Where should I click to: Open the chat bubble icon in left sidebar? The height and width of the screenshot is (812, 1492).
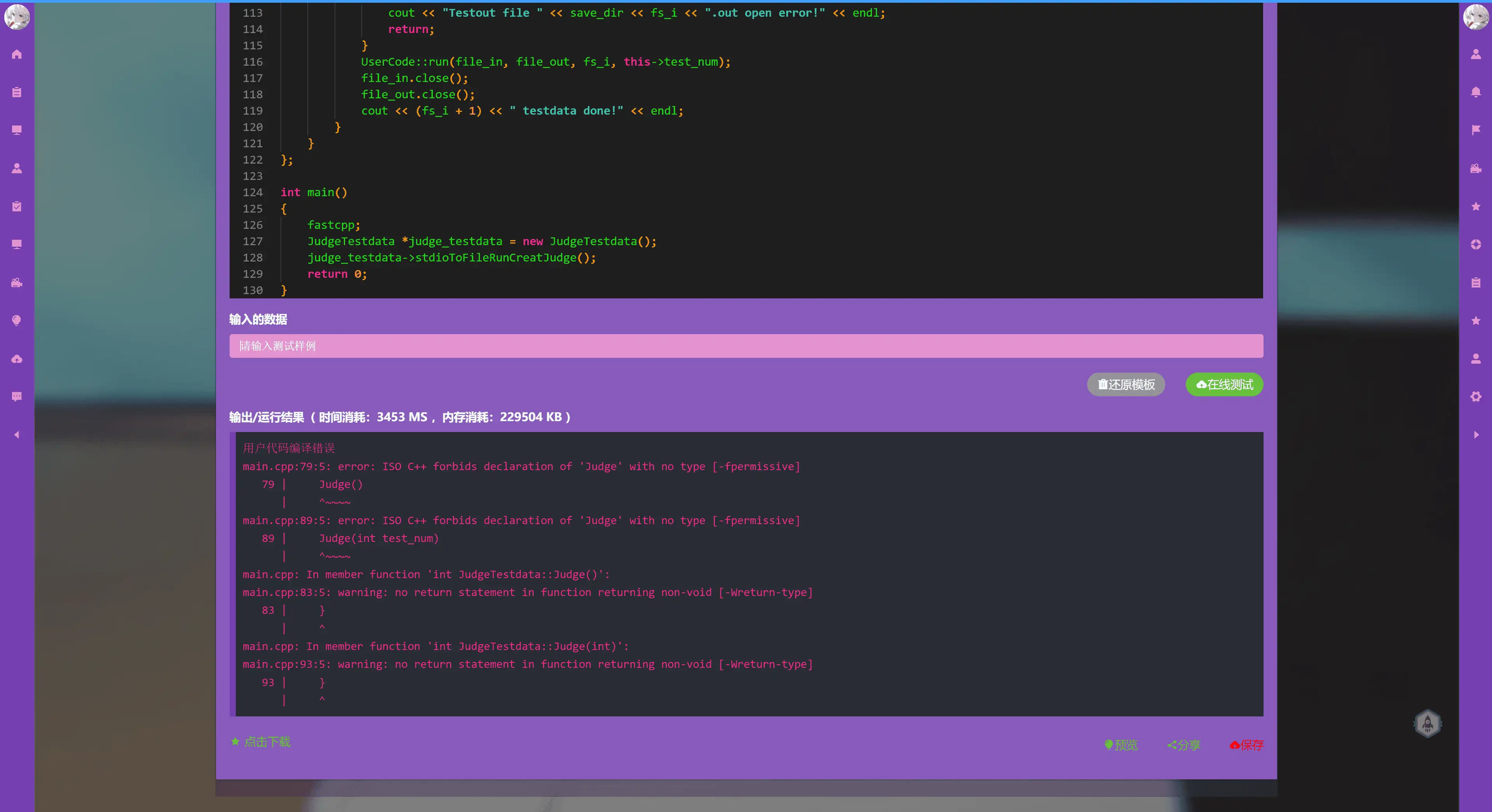pyautogui.click(x=17, y=397)
